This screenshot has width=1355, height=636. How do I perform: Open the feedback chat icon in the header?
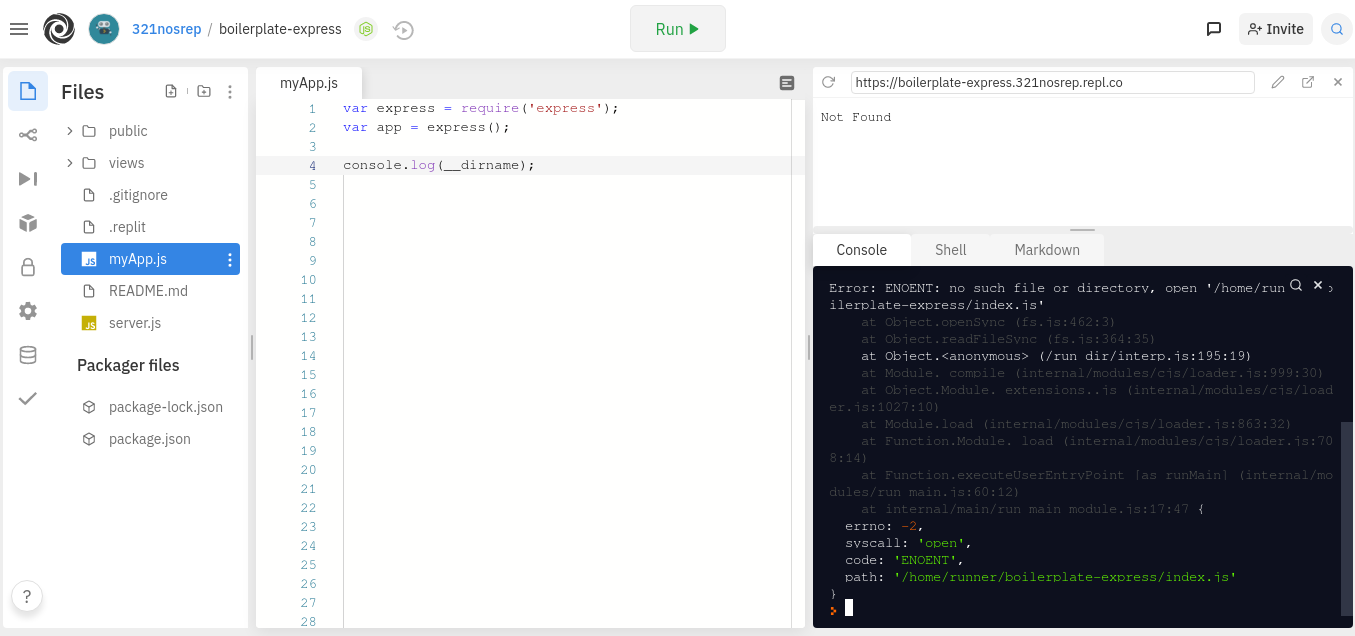tap(1214, 28)
